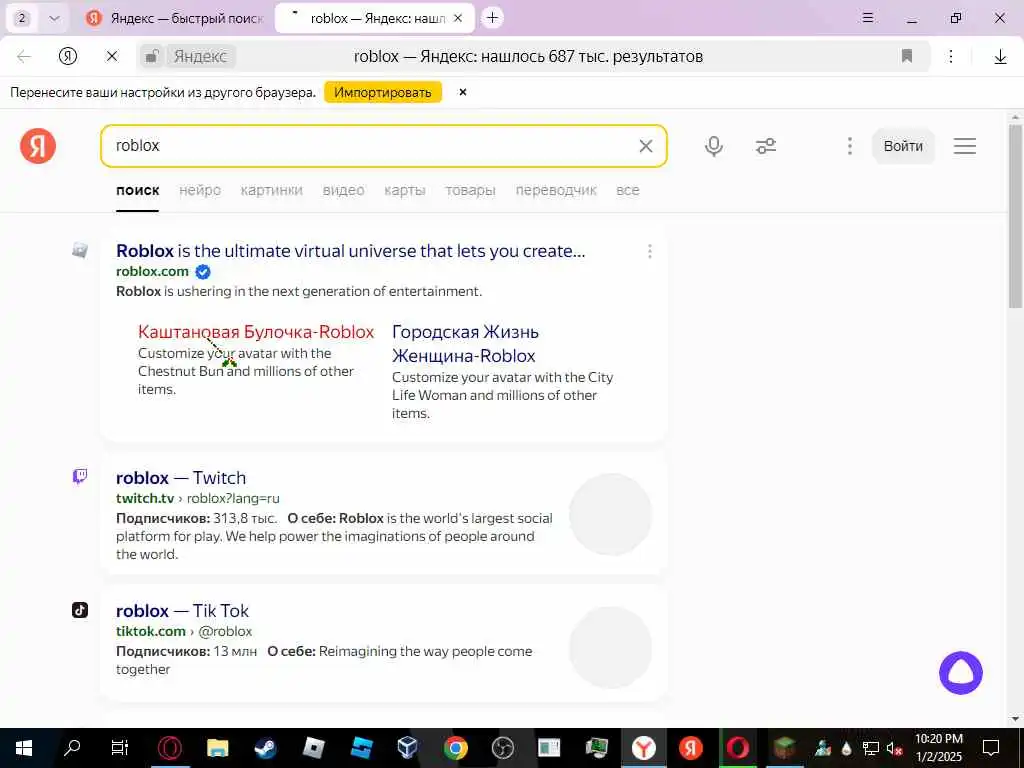The image size is (1024, 768).
Task: Open Каштановая Булочка-Roblox sitelink
Action: click(256, 332)
